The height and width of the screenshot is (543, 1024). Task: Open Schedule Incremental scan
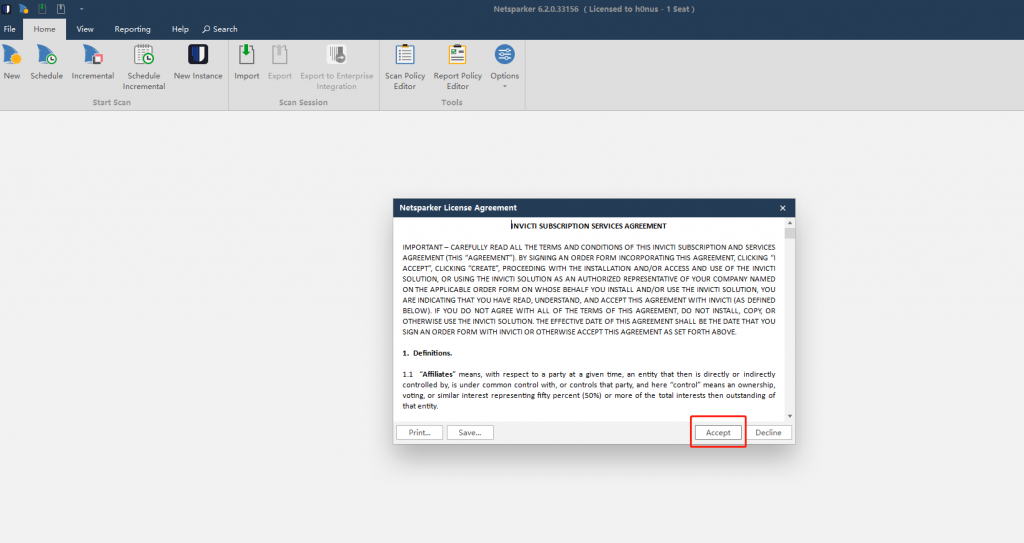[x=144, y=67]
